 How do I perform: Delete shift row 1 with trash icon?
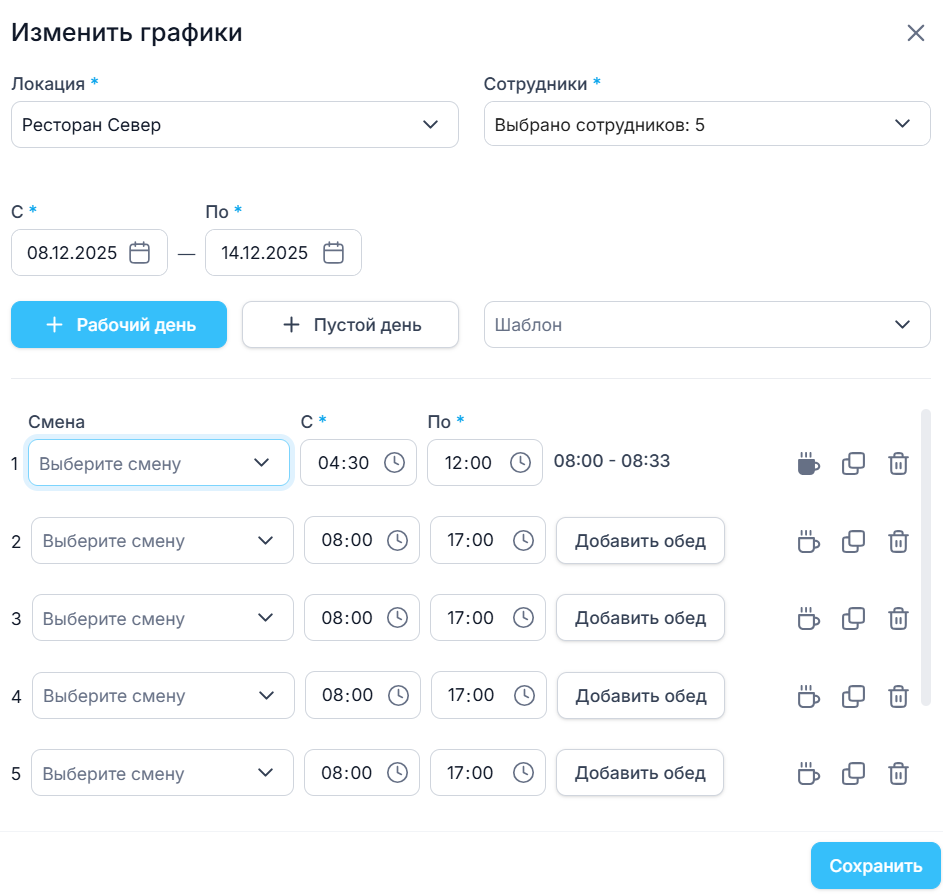tap(899, 464)
